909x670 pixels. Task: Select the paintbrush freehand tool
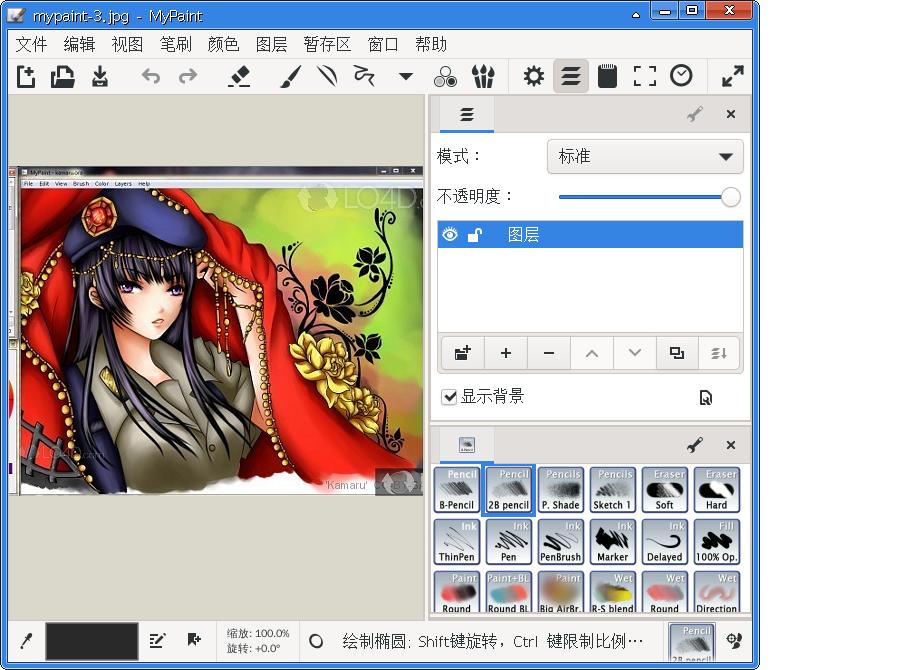point(290,76)
